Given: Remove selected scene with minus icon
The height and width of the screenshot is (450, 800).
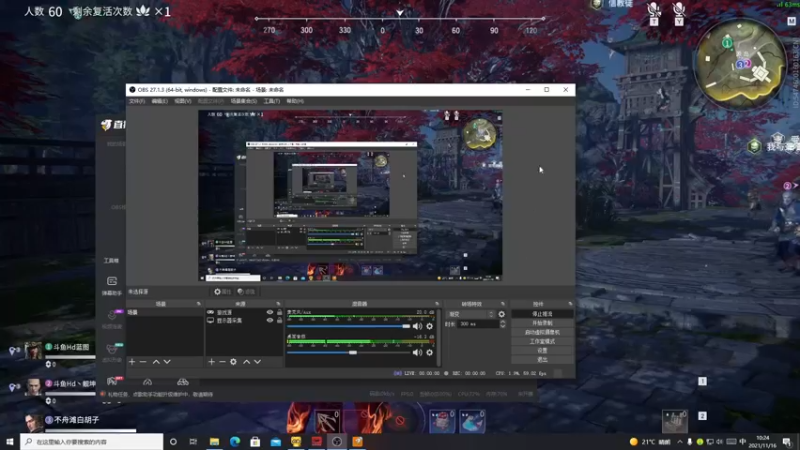Looking at the screenshot, I should 143,362.
